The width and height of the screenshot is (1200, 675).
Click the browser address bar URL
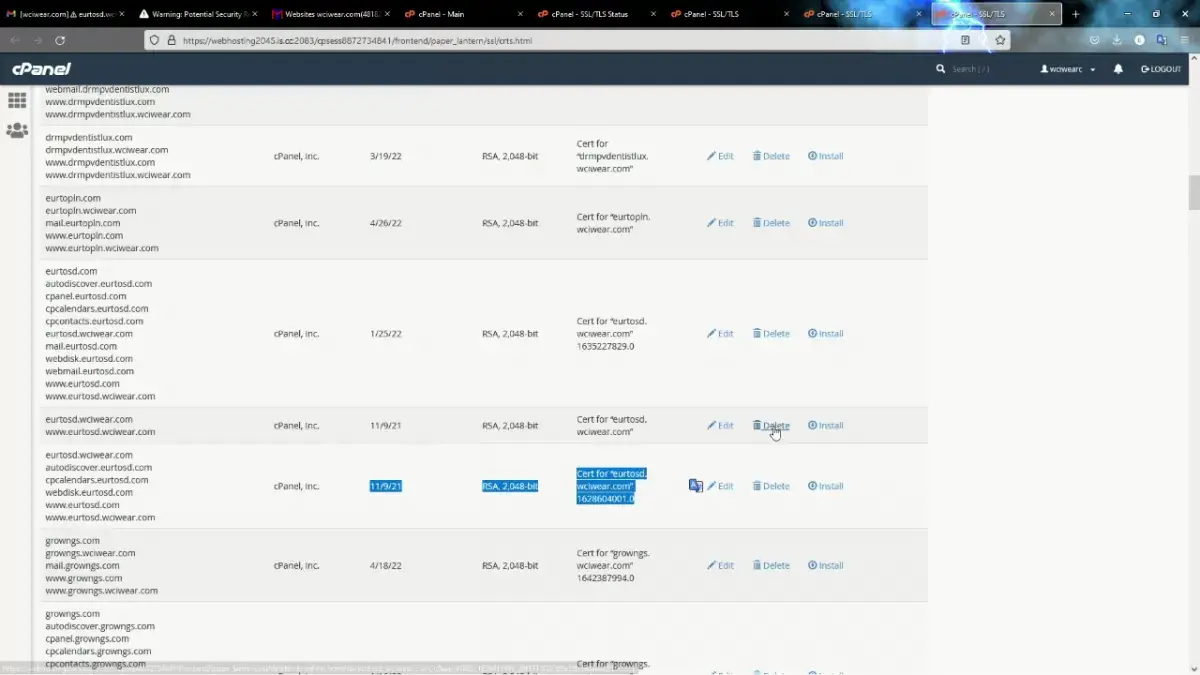tap(357, 41)
